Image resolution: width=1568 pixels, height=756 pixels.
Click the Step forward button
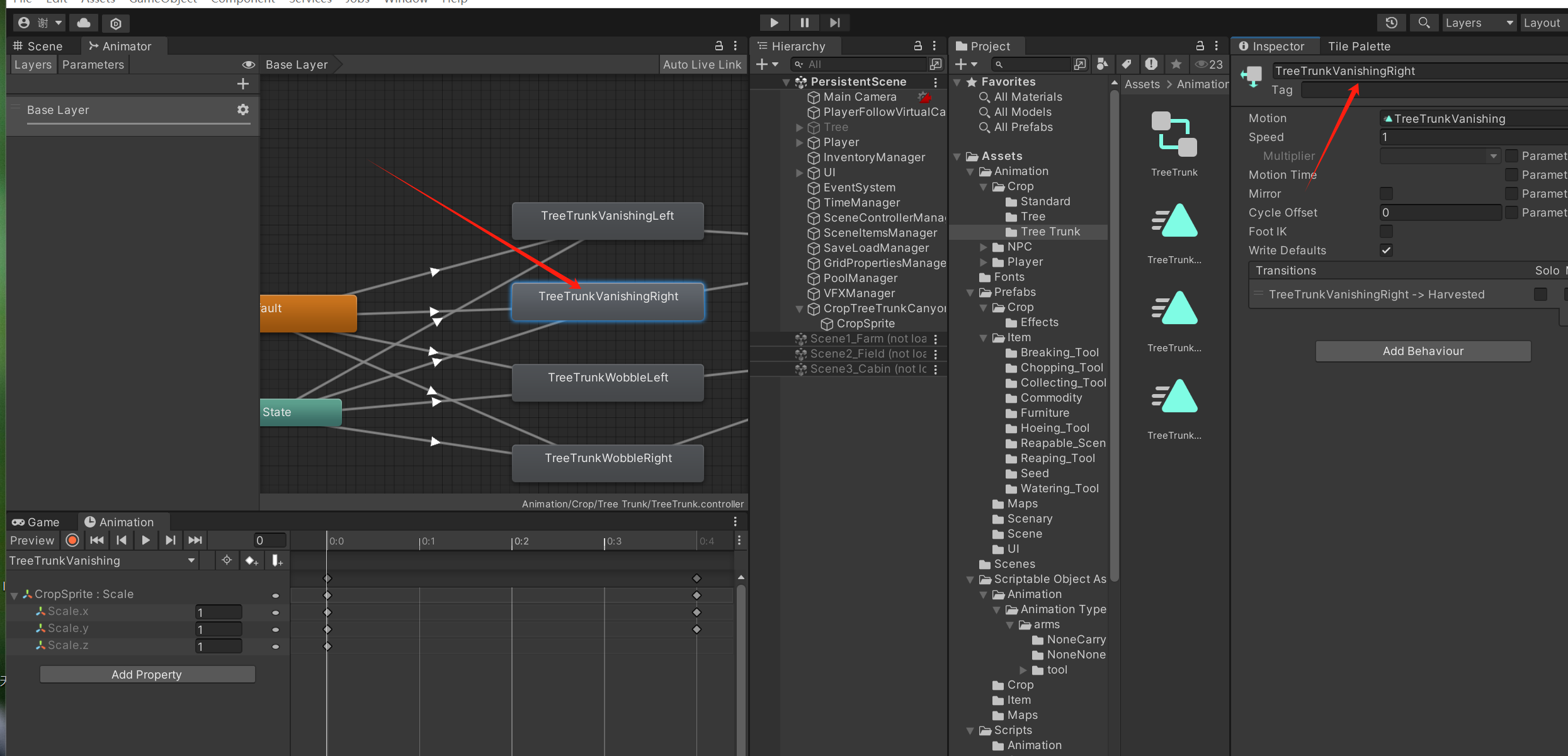[834, 23]
